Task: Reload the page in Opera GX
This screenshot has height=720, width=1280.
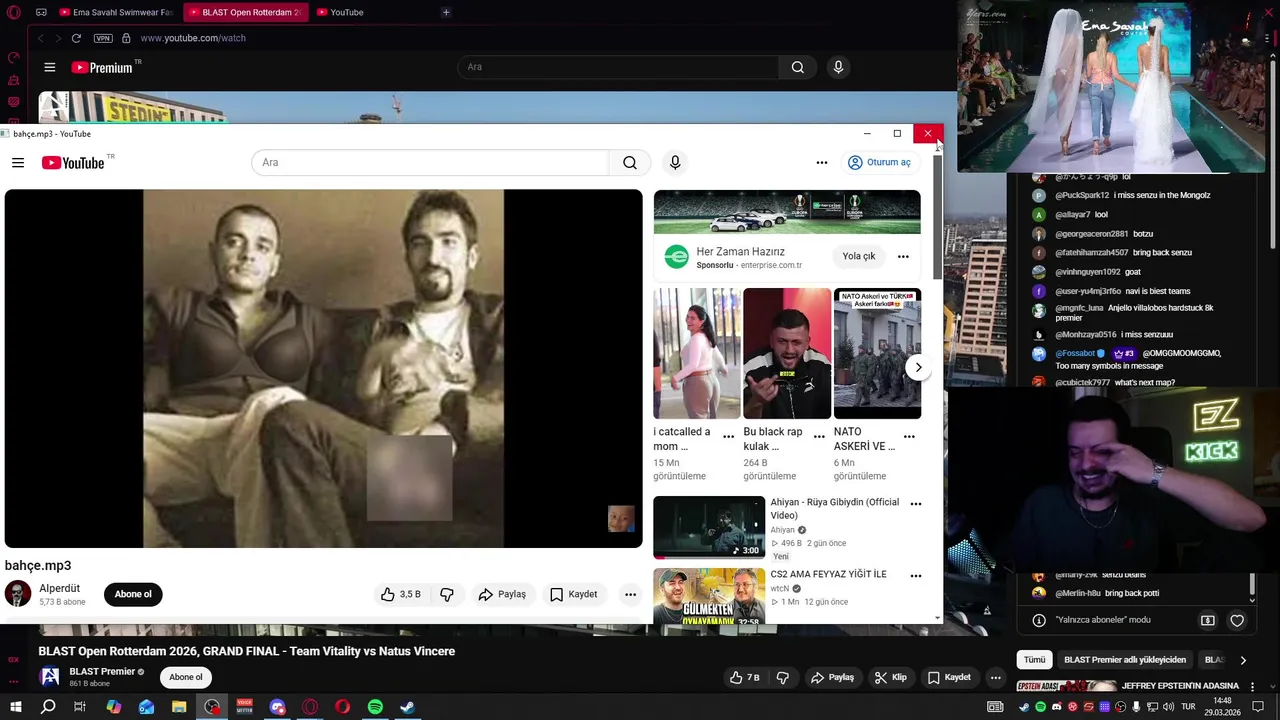Action: coord(76,38)
